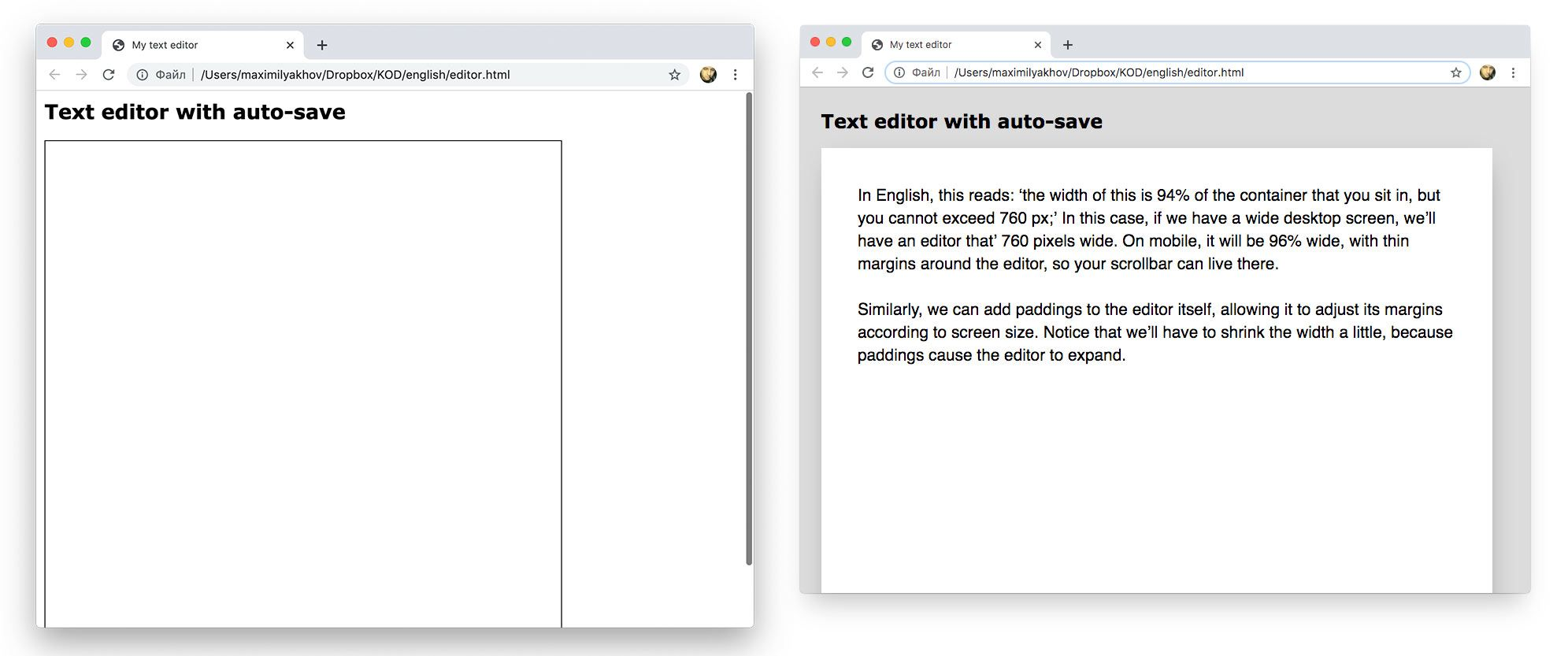Click paragraph starting 'In English, this reads'
Image resolution: width=1568 pixels, height=656 pixels.
(1149, 229)
